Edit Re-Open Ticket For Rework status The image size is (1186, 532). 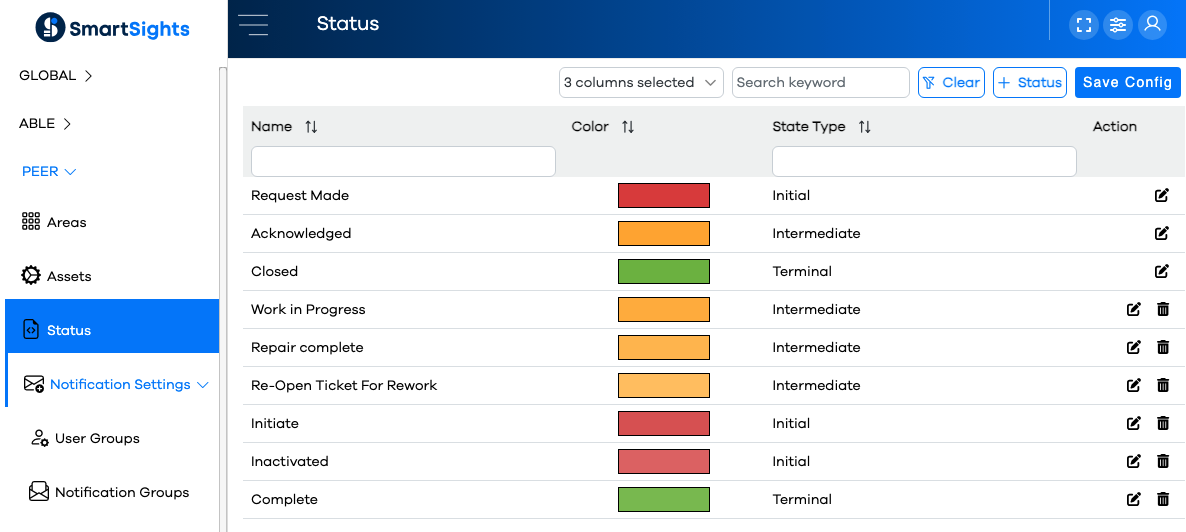(1133, 384)
